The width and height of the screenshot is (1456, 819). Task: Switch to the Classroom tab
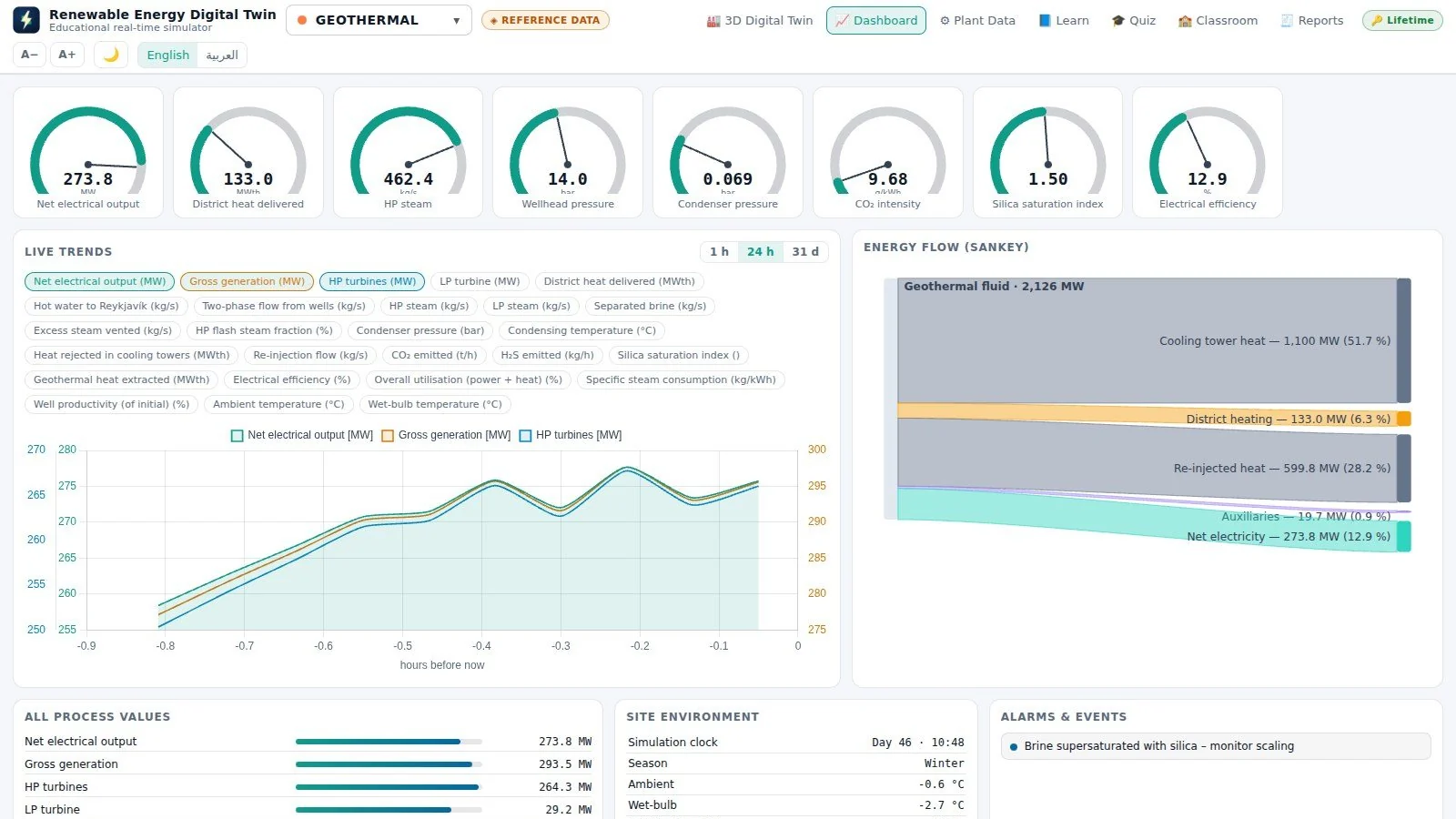coord(1218,20)
